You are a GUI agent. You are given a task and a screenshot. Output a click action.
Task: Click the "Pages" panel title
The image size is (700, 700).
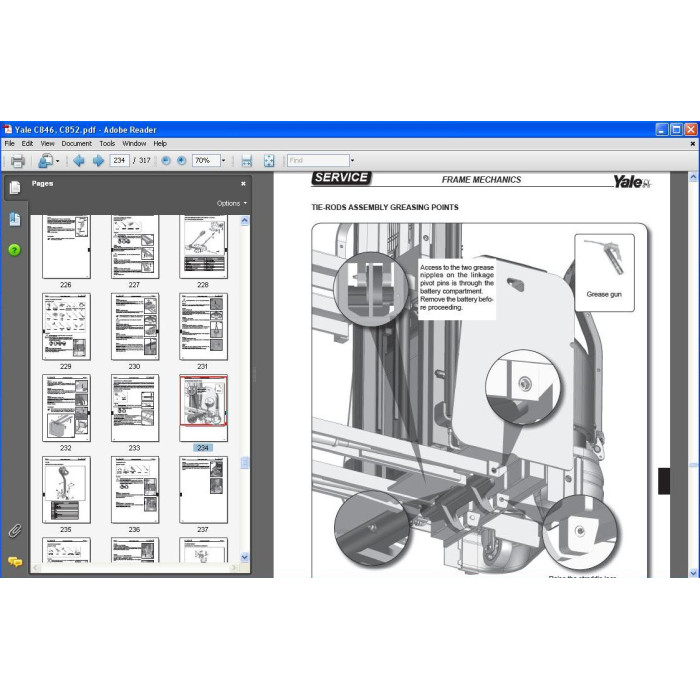(42, 183)
